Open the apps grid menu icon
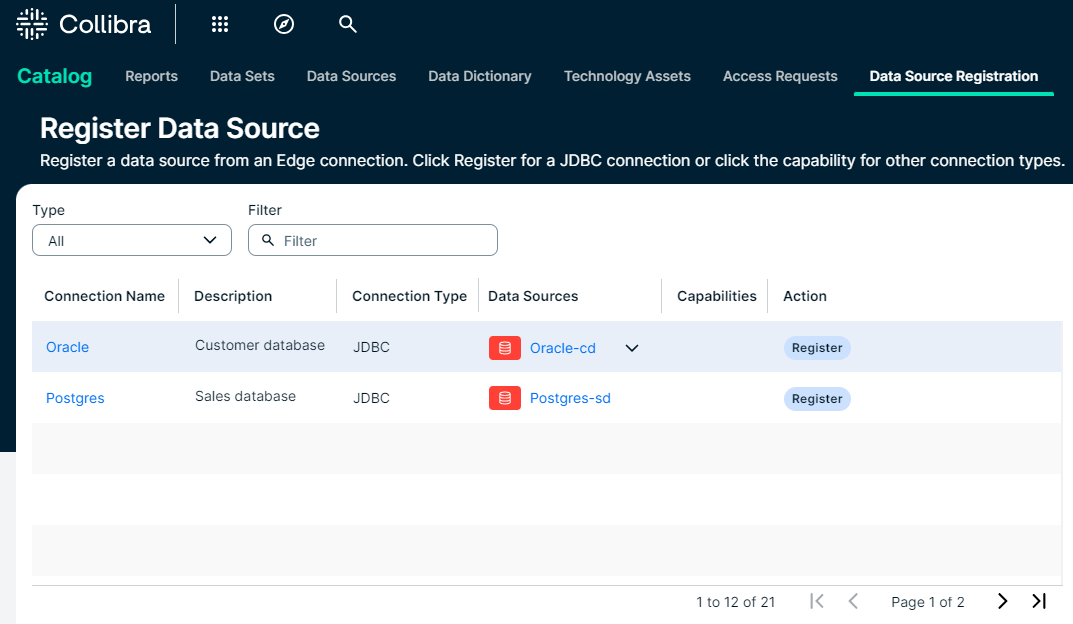This screenshot has height=624, width=1073. [220, 25]
